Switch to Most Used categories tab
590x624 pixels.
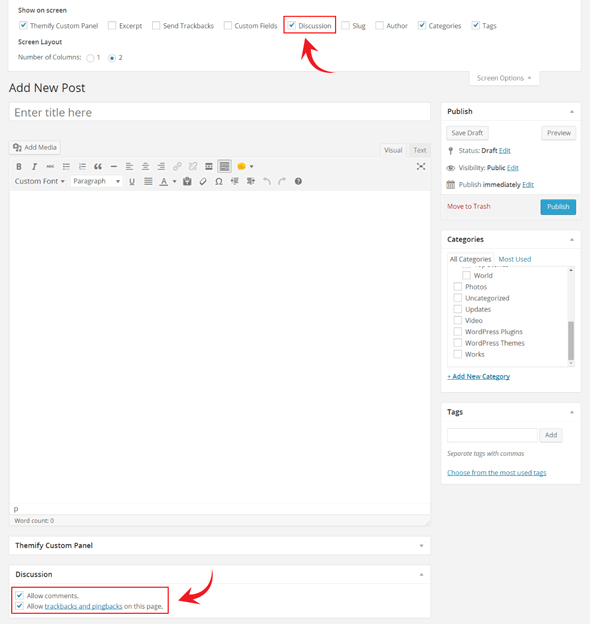(515, 259)
